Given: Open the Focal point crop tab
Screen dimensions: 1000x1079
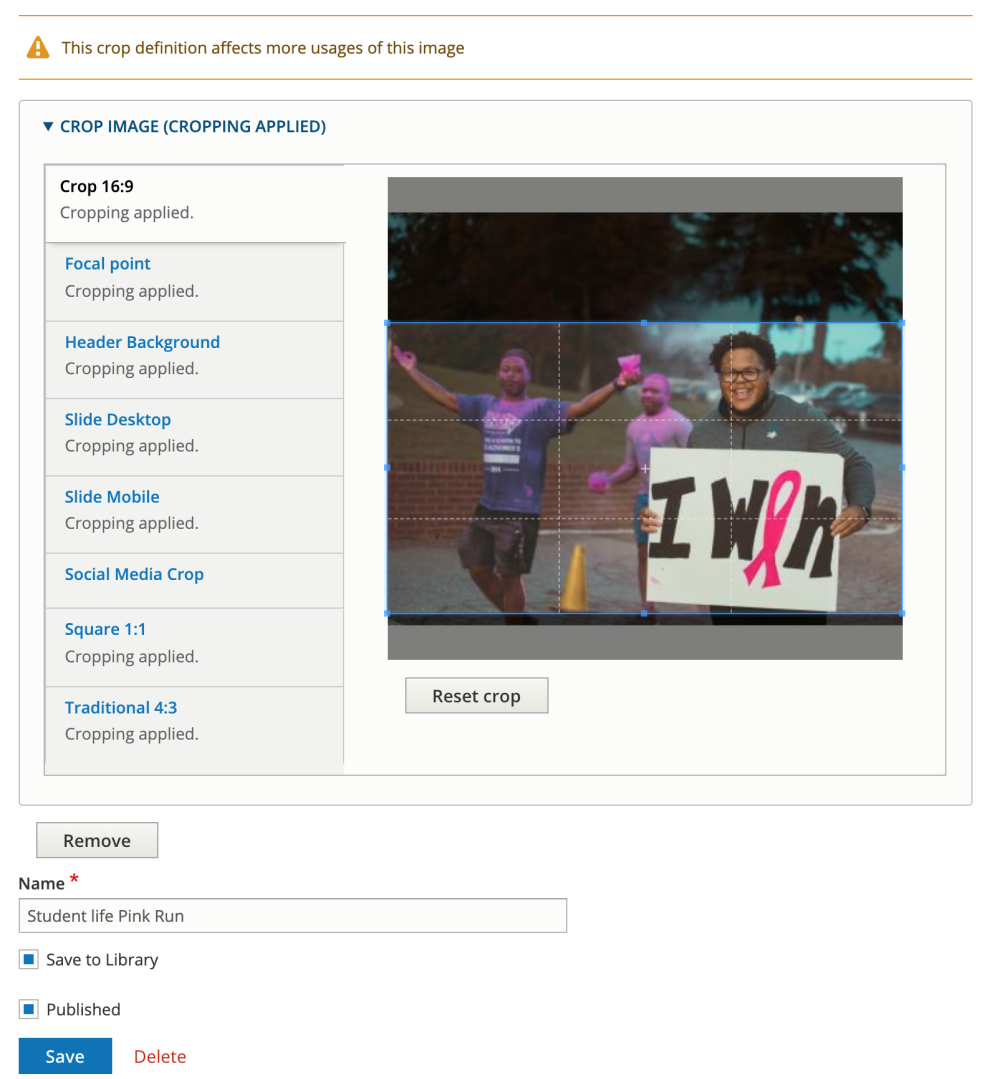Looking at the screenshot, I should [x=195, y=282].
